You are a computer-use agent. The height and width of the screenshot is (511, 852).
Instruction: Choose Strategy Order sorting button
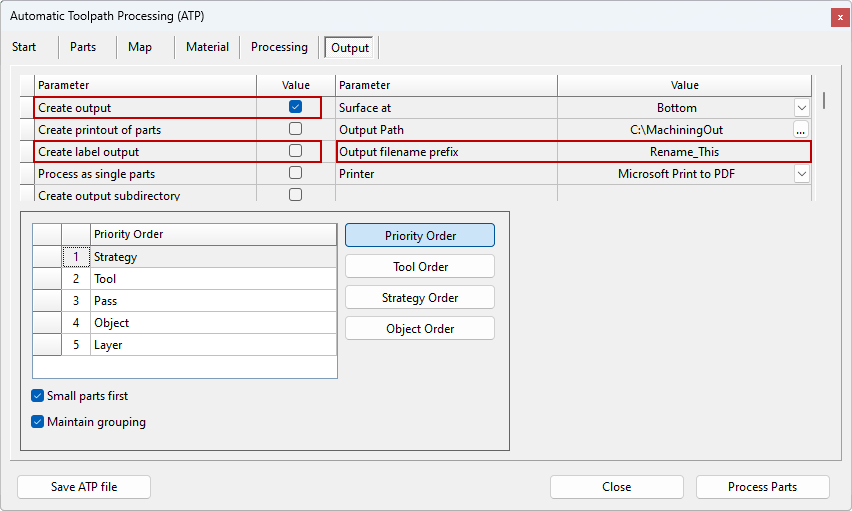(420, 298)
